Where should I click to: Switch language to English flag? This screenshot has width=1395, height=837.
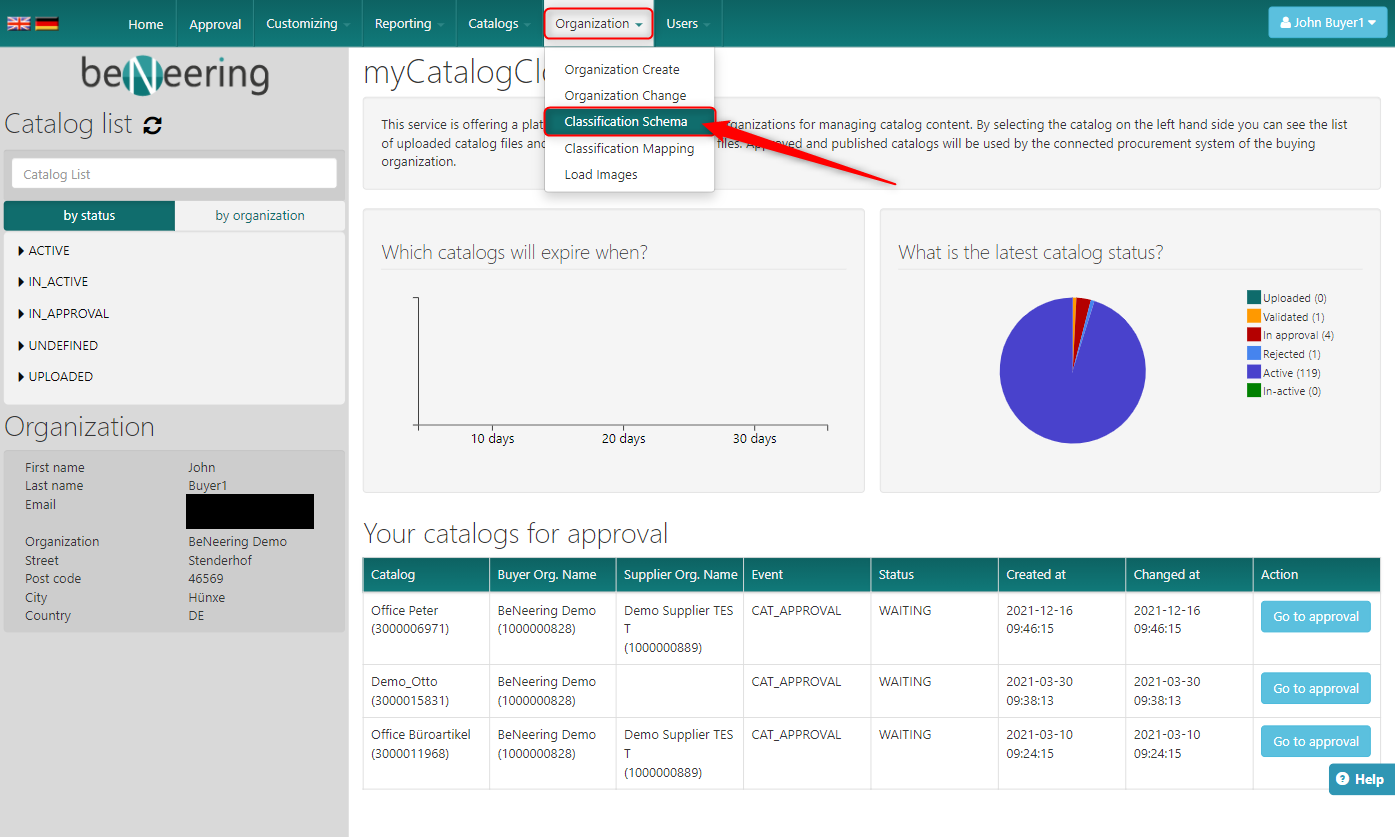point(18,24)
